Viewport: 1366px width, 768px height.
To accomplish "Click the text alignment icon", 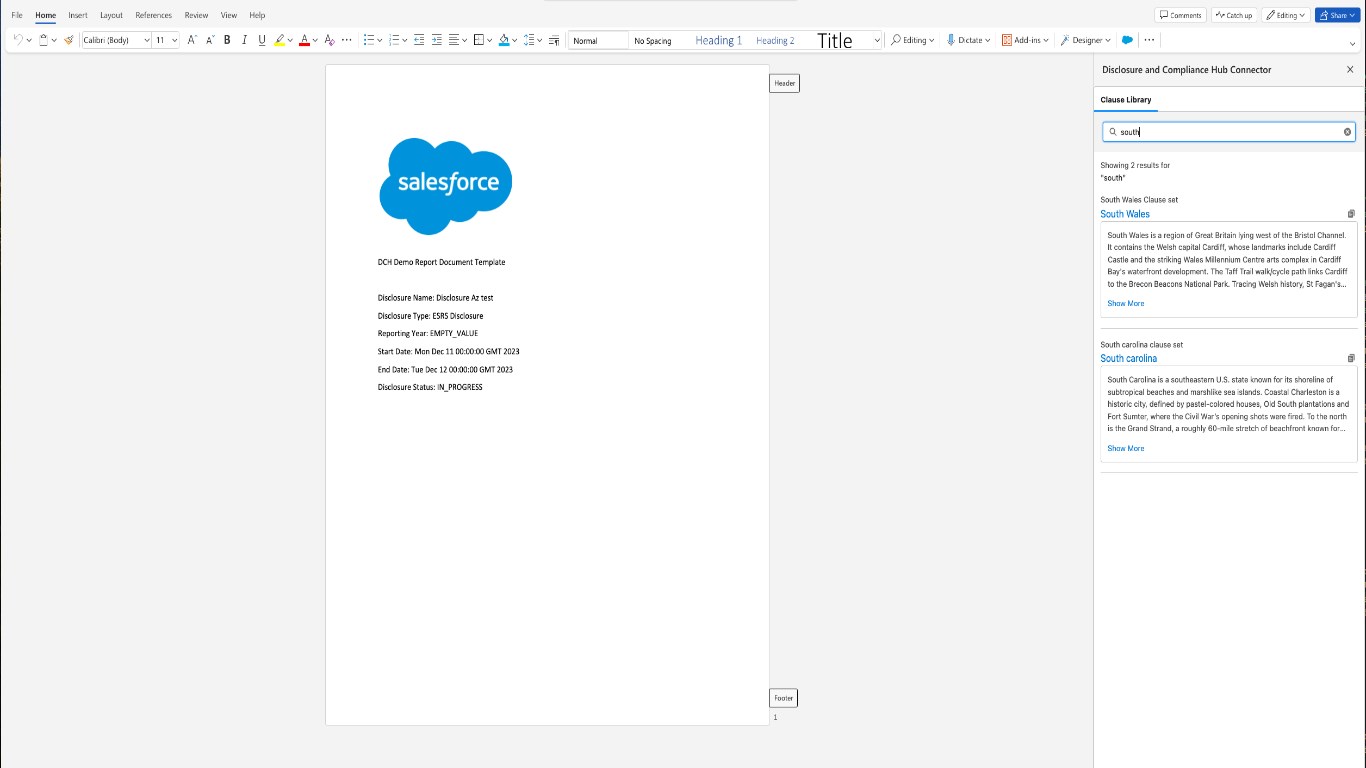I will point(454,40).
